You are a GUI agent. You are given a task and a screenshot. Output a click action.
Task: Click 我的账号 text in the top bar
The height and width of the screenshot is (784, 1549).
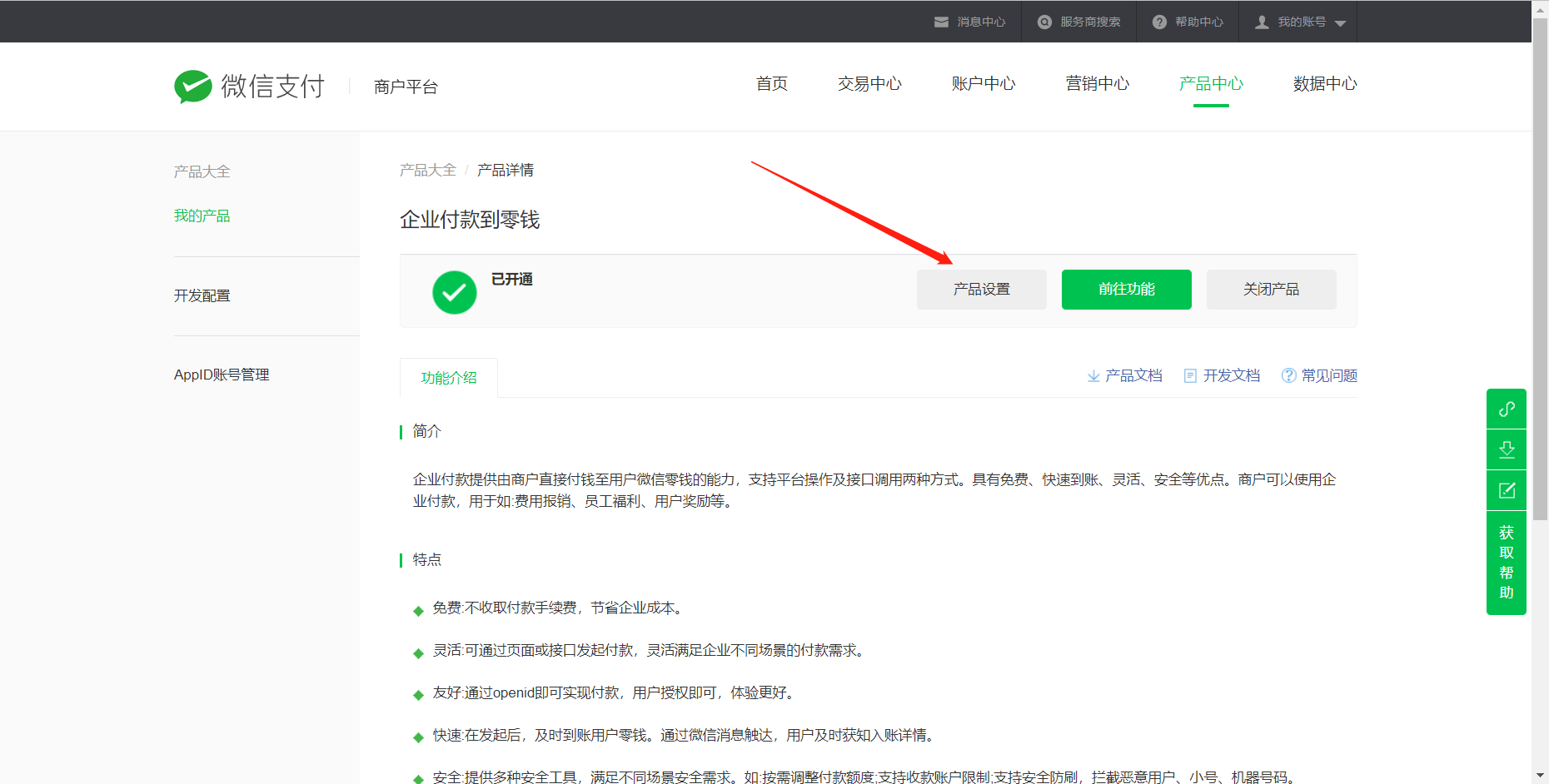tap(1302, 22)
